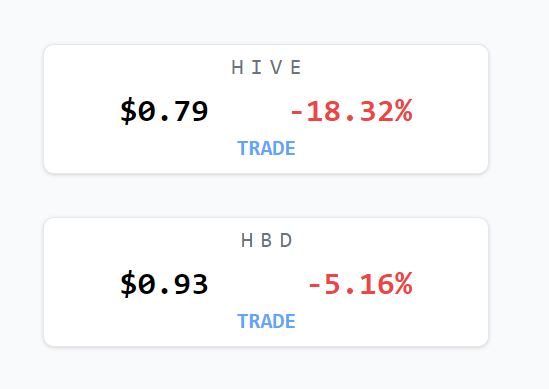This screenshot has height=389, width=549.
Task: Click the dollar sign of $0.79
Action: point(128,111)
